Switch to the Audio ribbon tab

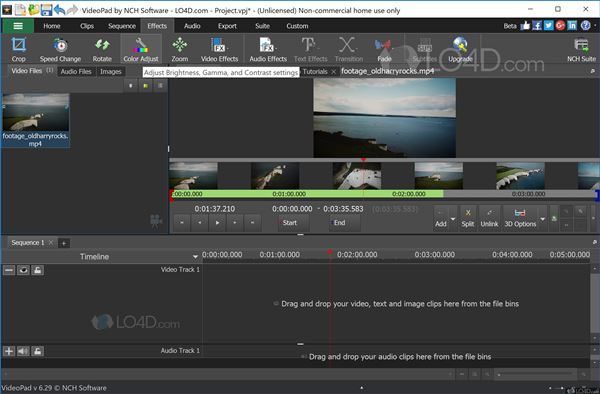(192, 26)
